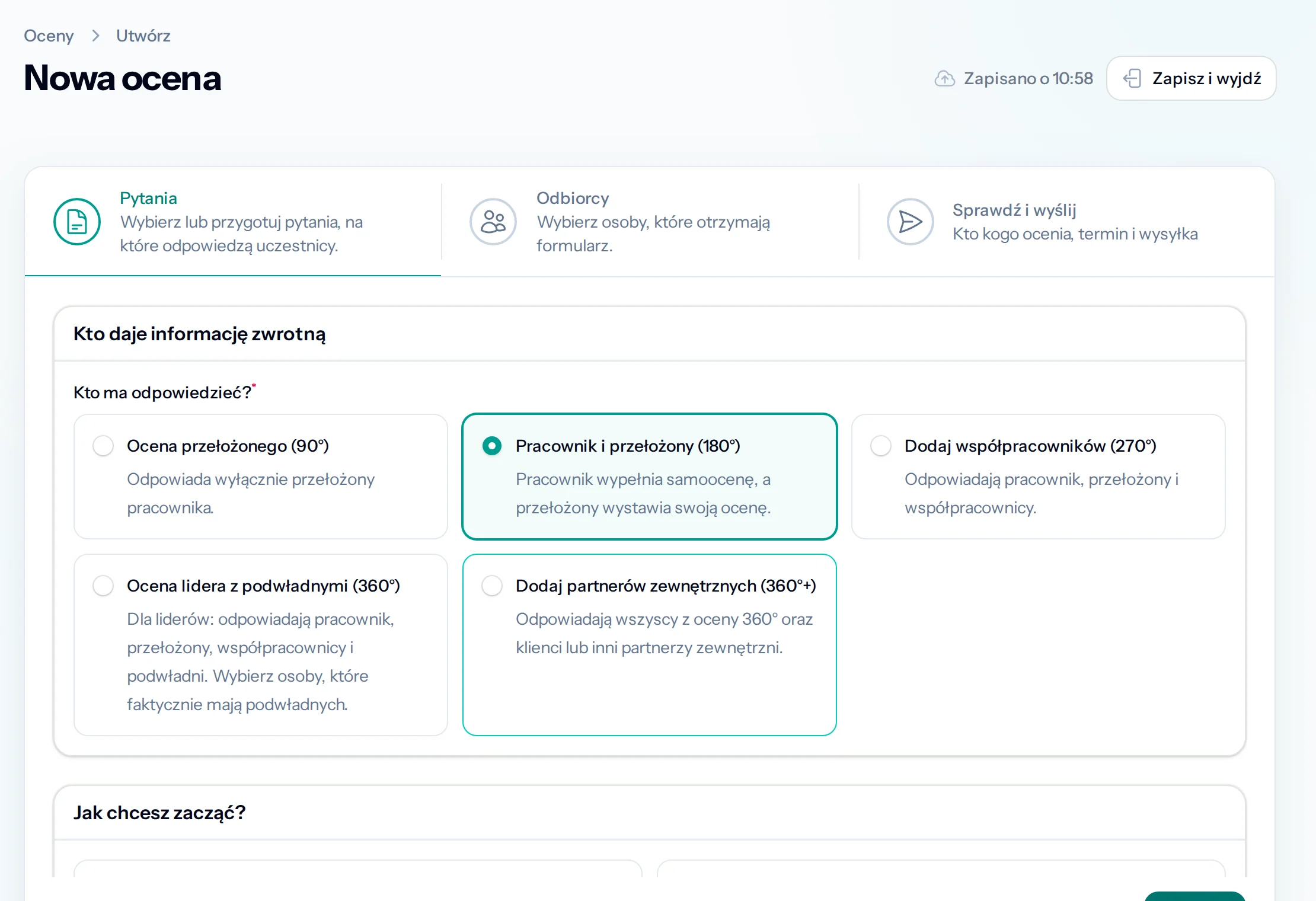Click the cloud saved status icon
The height and width of the screenshot is (901, 1316).
tap(945, 78)
